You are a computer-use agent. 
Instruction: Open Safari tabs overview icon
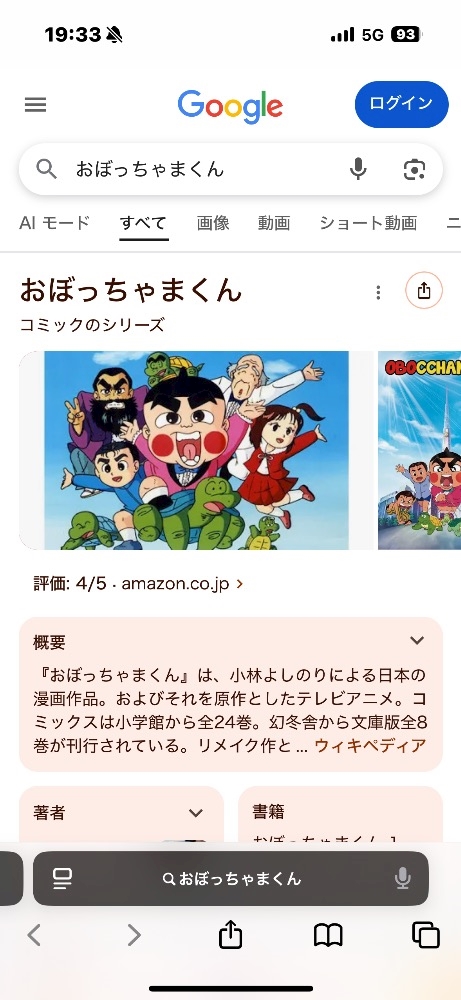pyautogui.click(x=426, y=935)
